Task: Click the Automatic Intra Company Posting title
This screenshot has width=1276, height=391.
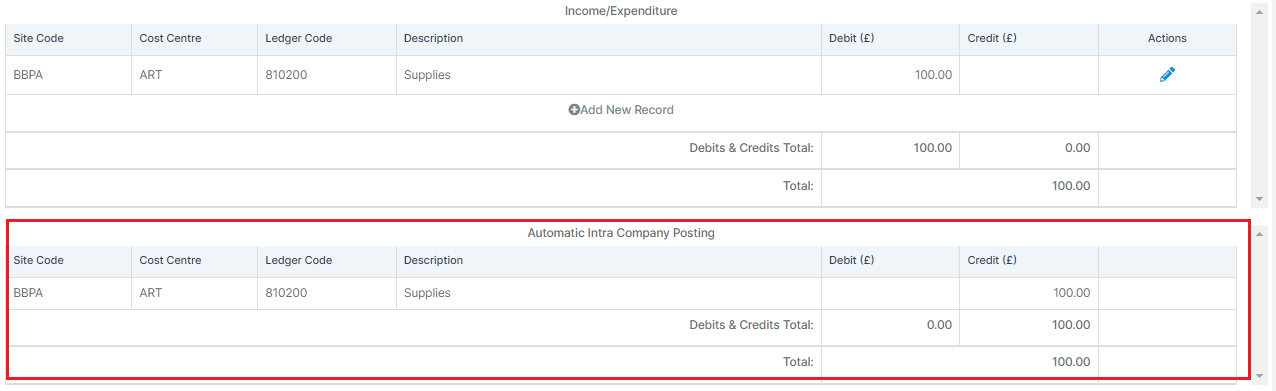Action: (621, 233)
